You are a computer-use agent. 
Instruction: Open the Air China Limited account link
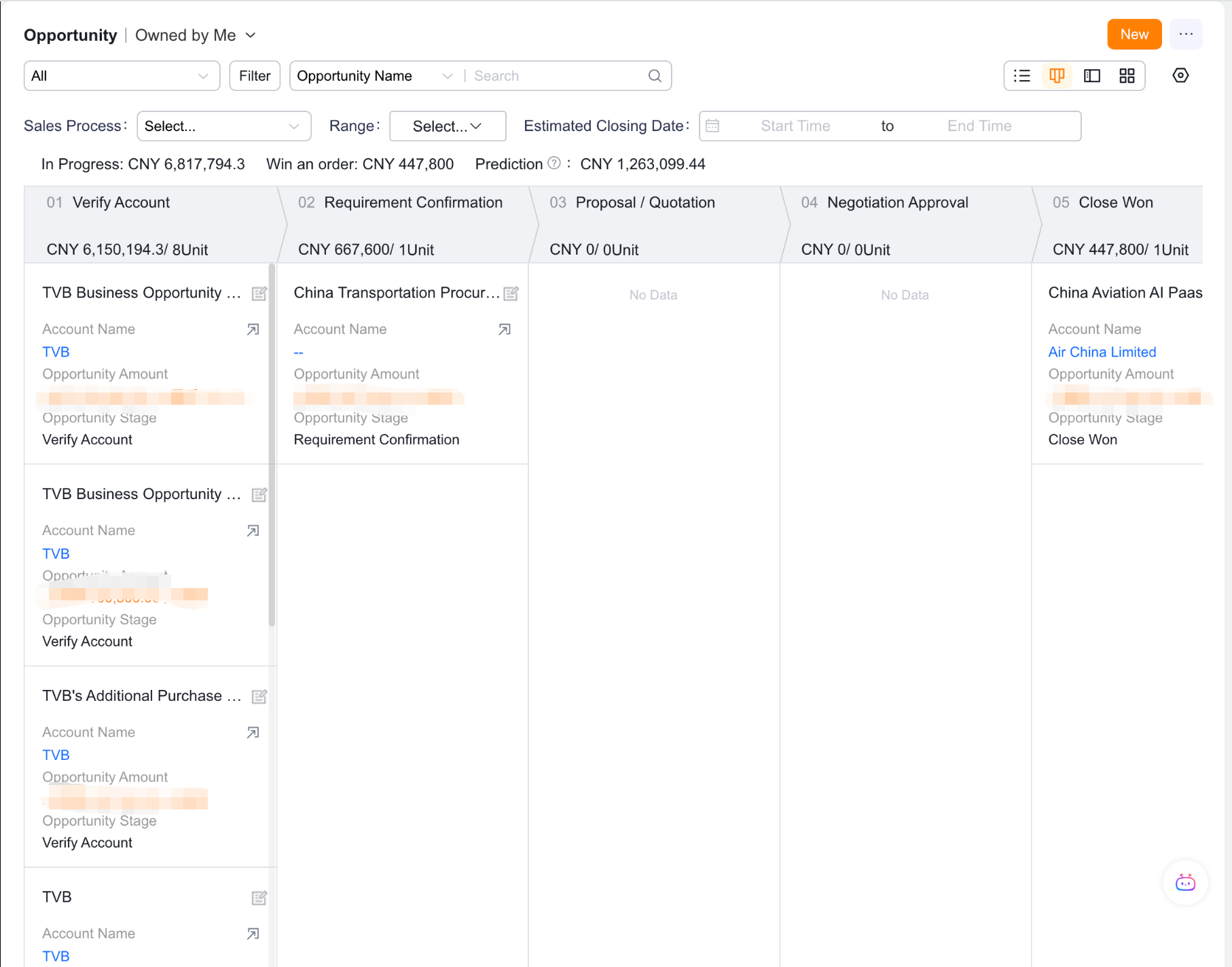[x=1102, y=352]
